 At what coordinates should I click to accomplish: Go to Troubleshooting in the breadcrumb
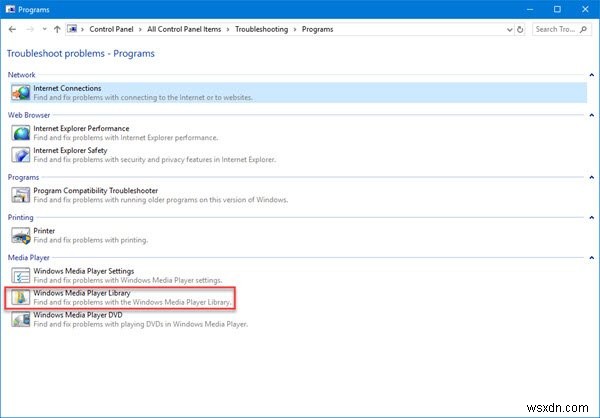pos(260,30)
